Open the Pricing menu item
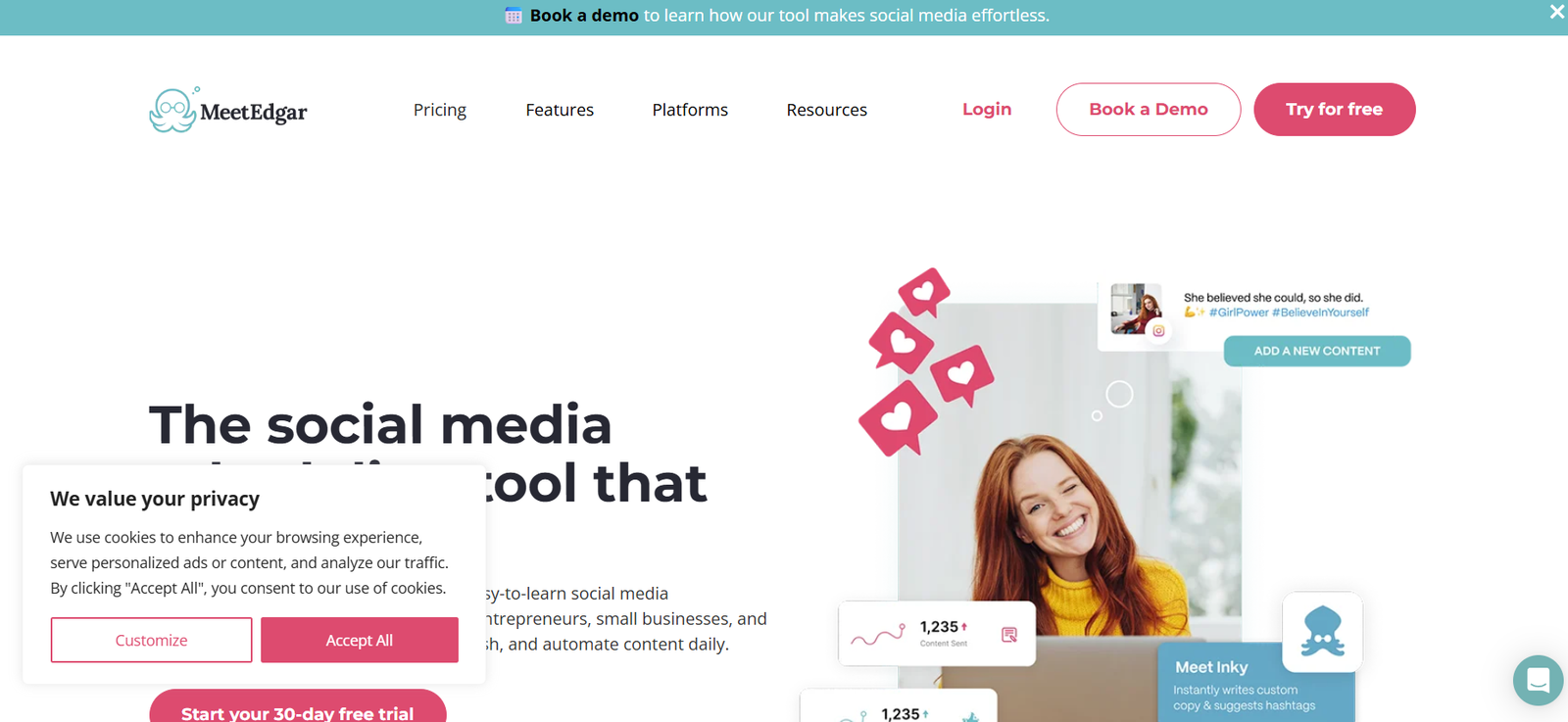This screenshot has width=1568, height=722. click(x=440, y=110)
